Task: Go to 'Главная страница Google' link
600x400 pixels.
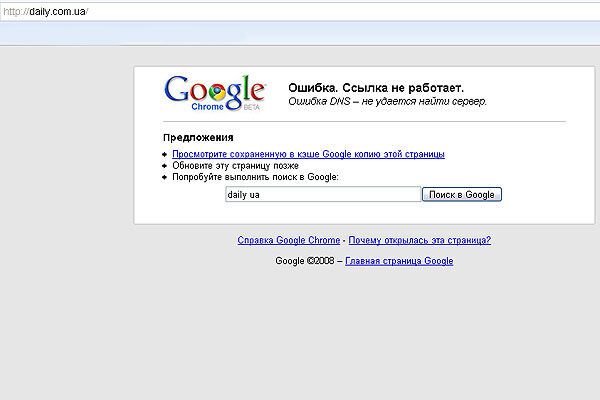Action: [399, 261]
